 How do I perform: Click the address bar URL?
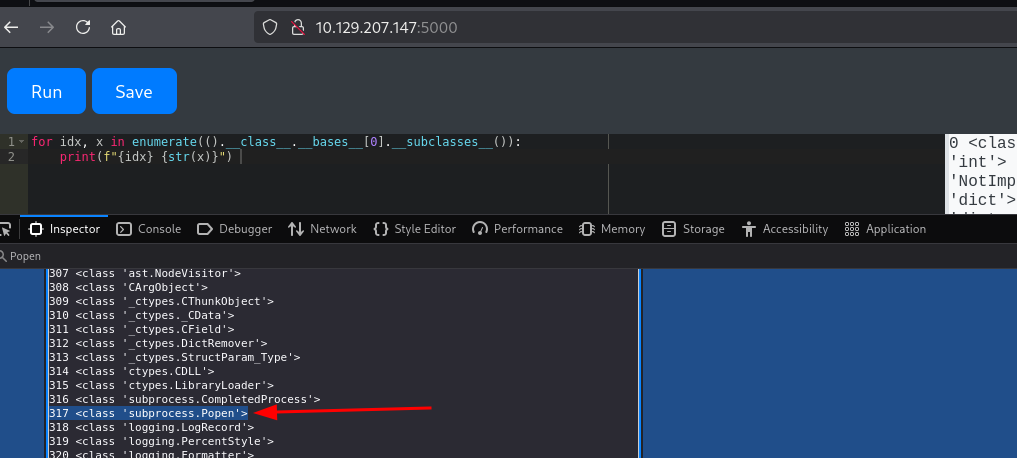pos(386,27)
